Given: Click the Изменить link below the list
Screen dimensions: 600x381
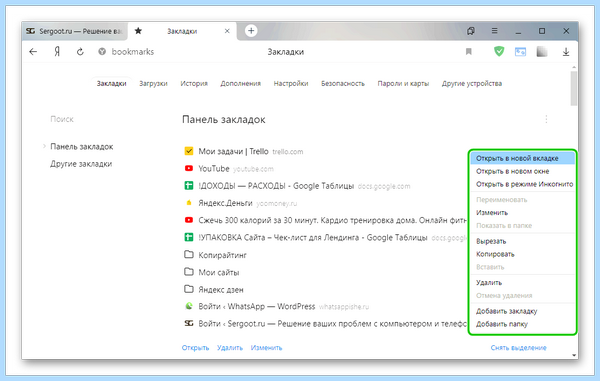Looking at the screenshot, I should 266,348.
